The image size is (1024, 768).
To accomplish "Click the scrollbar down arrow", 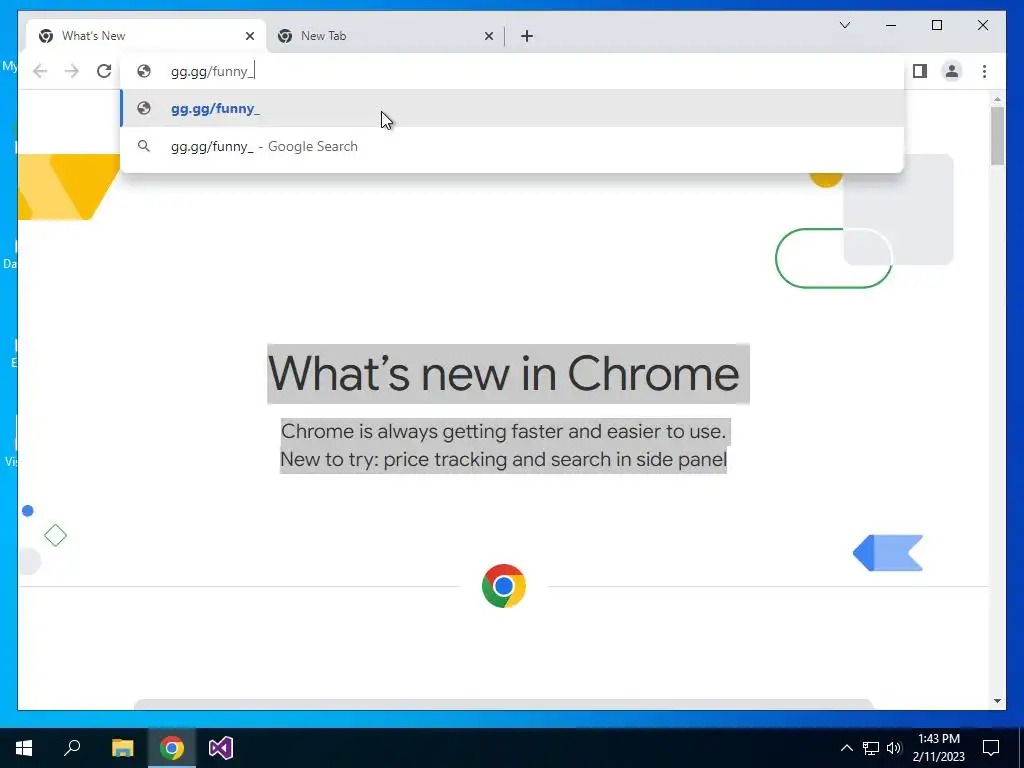I will pos(997,701).
